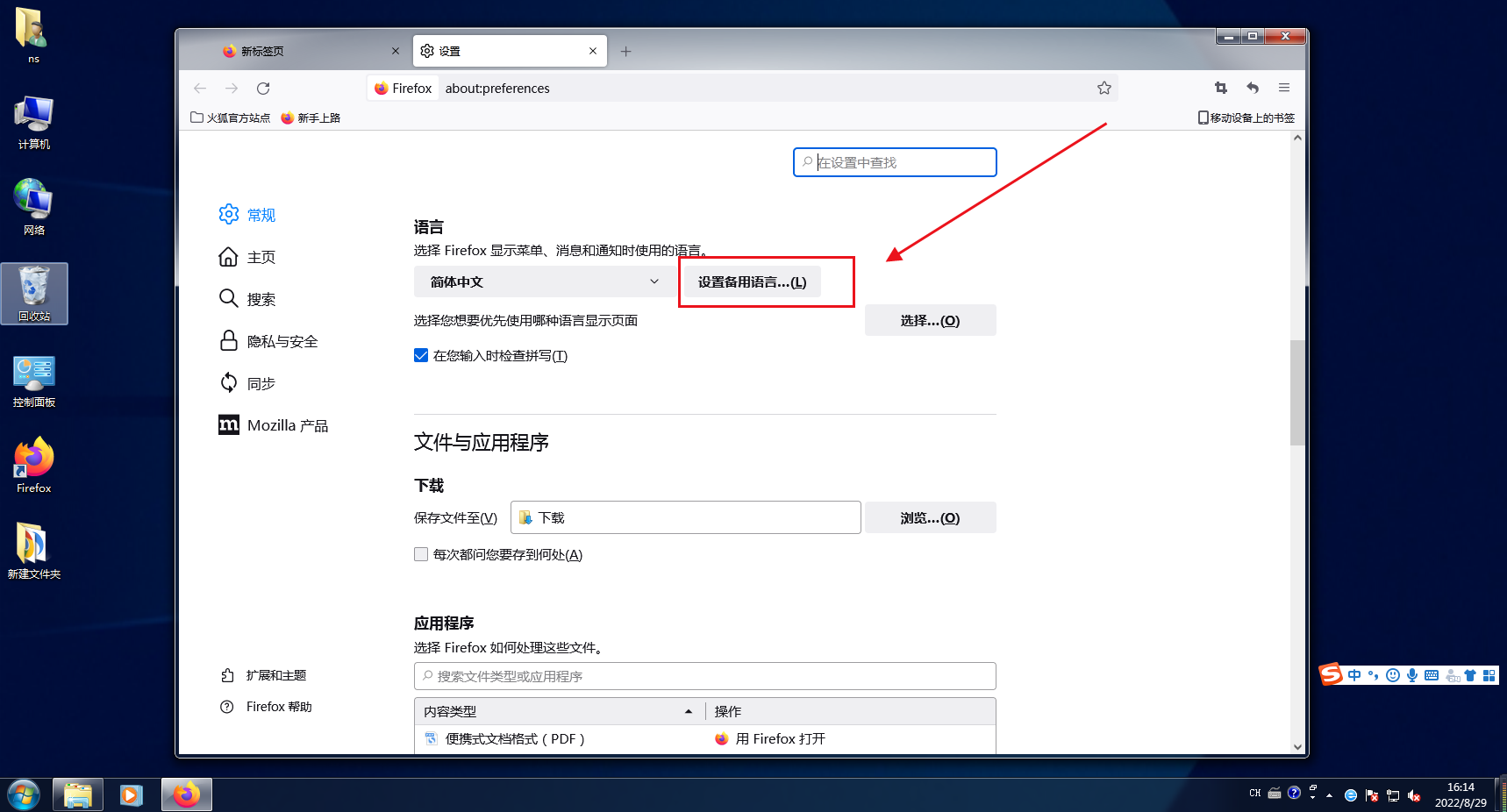
Task: Open the Firefox hamburger menu
Action: [x=1284, y=88]
